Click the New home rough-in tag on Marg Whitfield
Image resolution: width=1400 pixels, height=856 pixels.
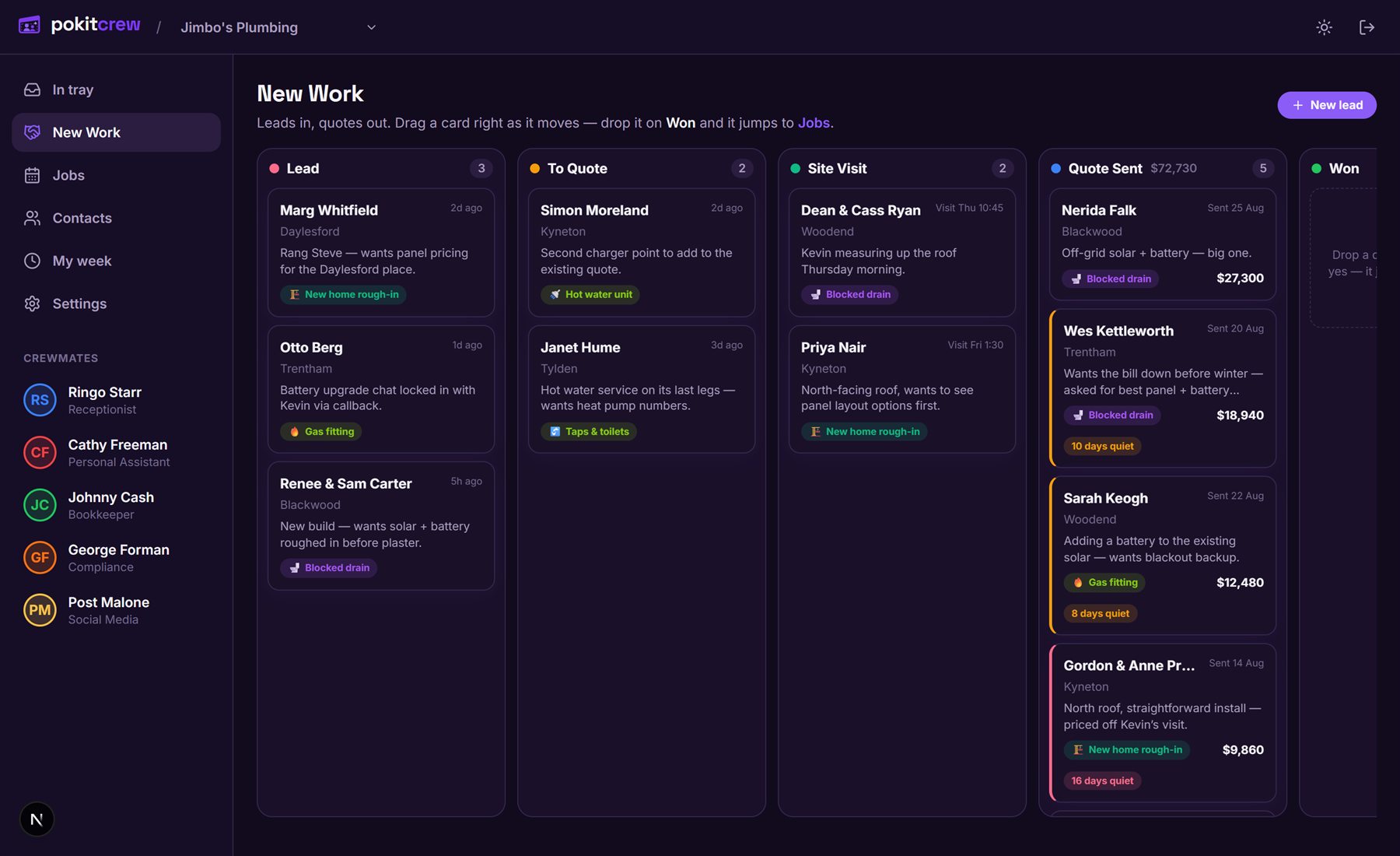(343, 294)
